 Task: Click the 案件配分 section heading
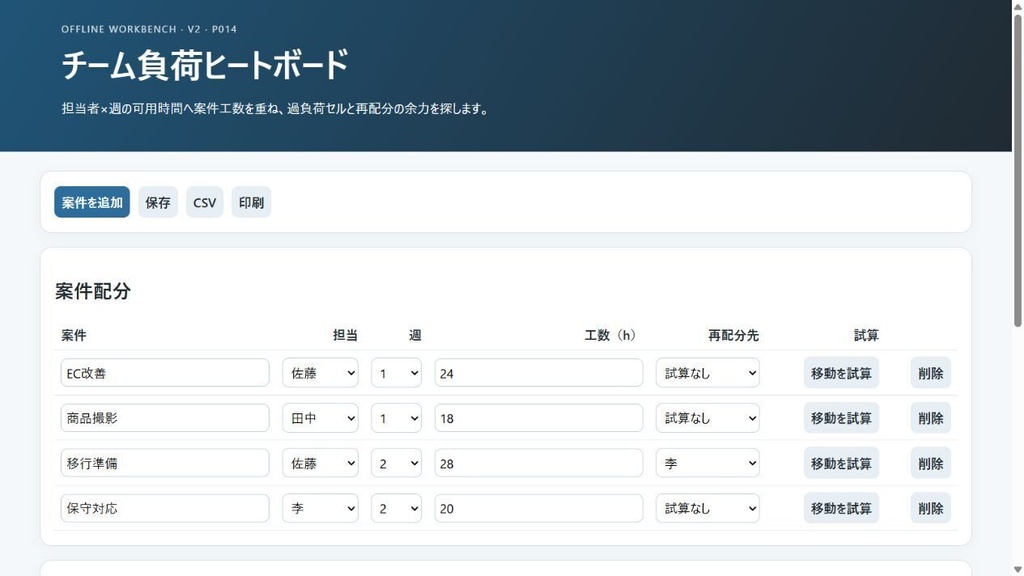(93, 291)
